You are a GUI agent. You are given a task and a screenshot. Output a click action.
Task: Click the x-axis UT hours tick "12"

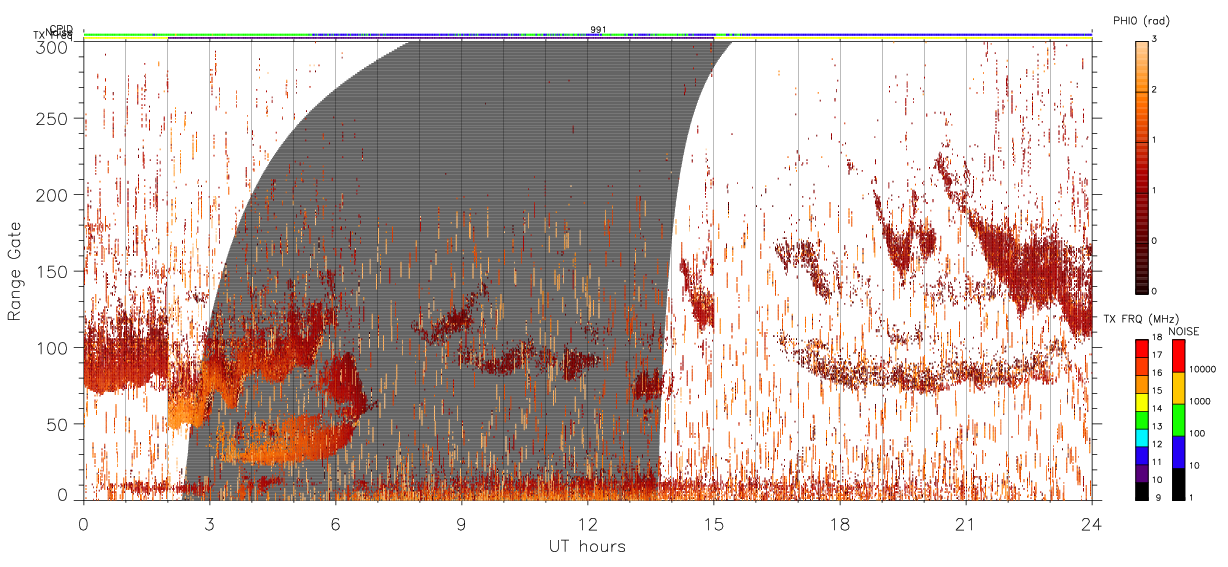588,524
